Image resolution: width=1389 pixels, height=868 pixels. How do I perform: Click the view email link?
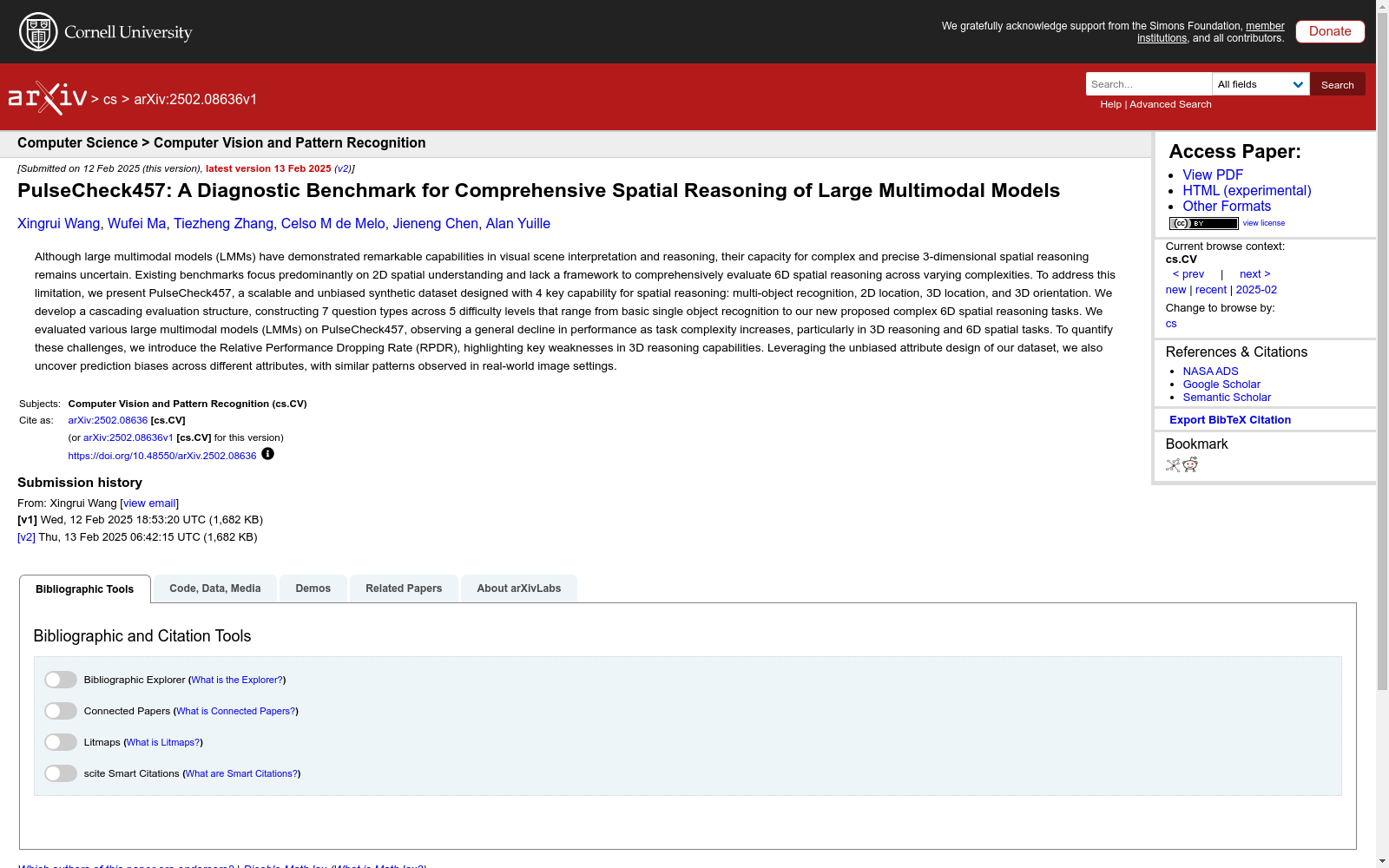149,503
